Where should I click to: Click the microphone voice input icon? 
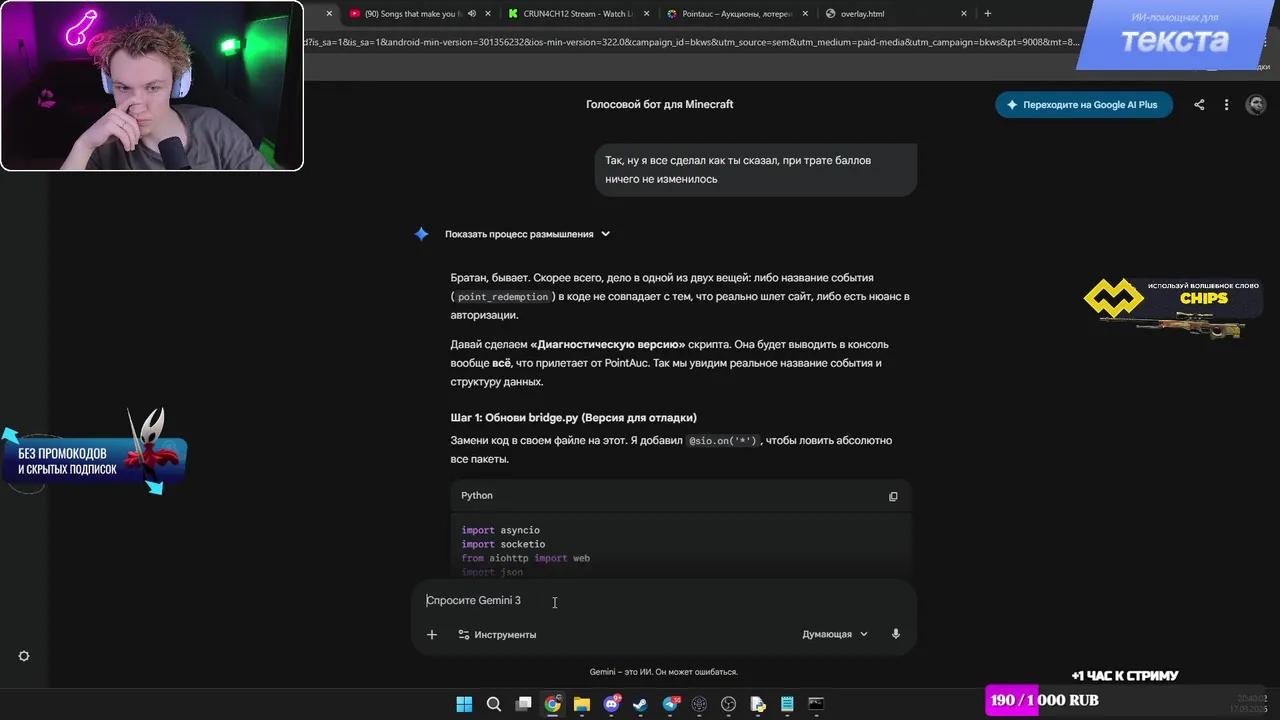pos(895,634)
